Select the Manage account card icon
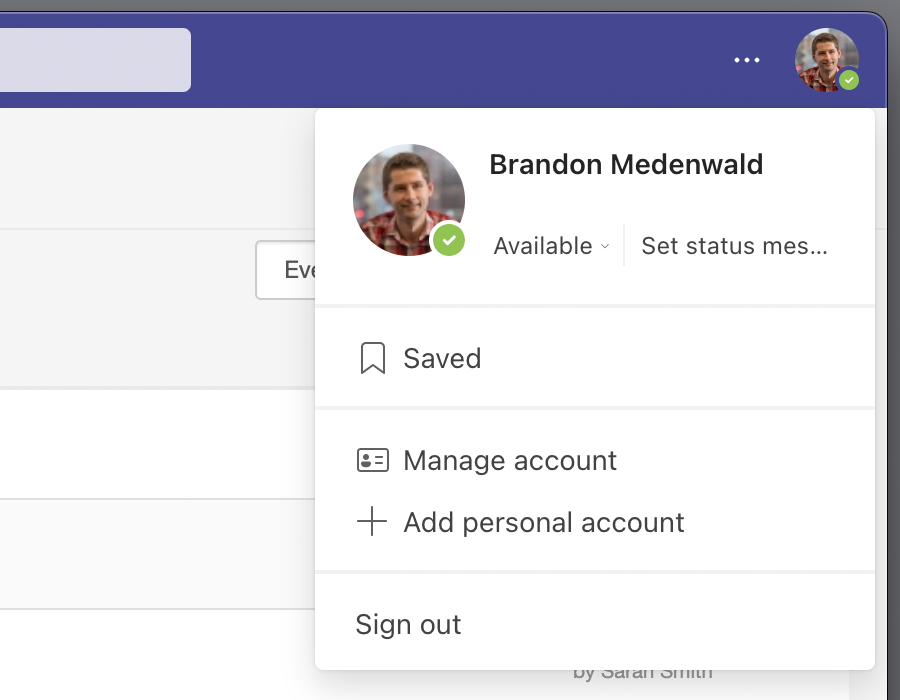 372,460
